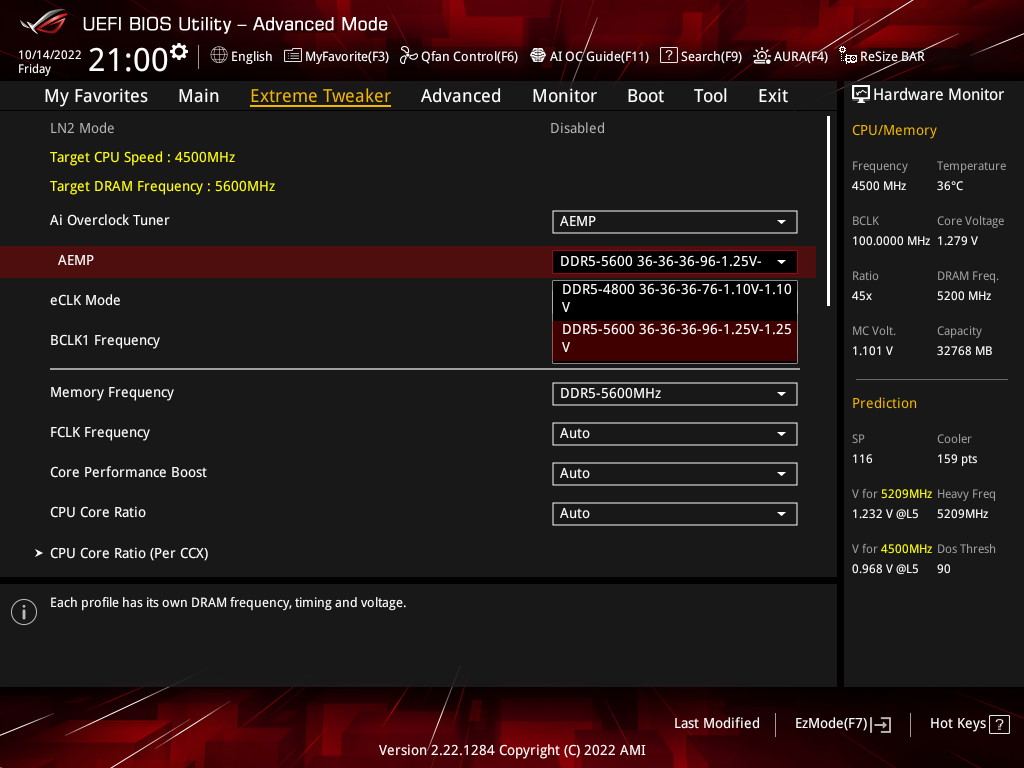Viewport: 1024px width, 768px height.
Task: Click FCLK Frequency label
Action: pyautogui.click(x=100, y=432)
